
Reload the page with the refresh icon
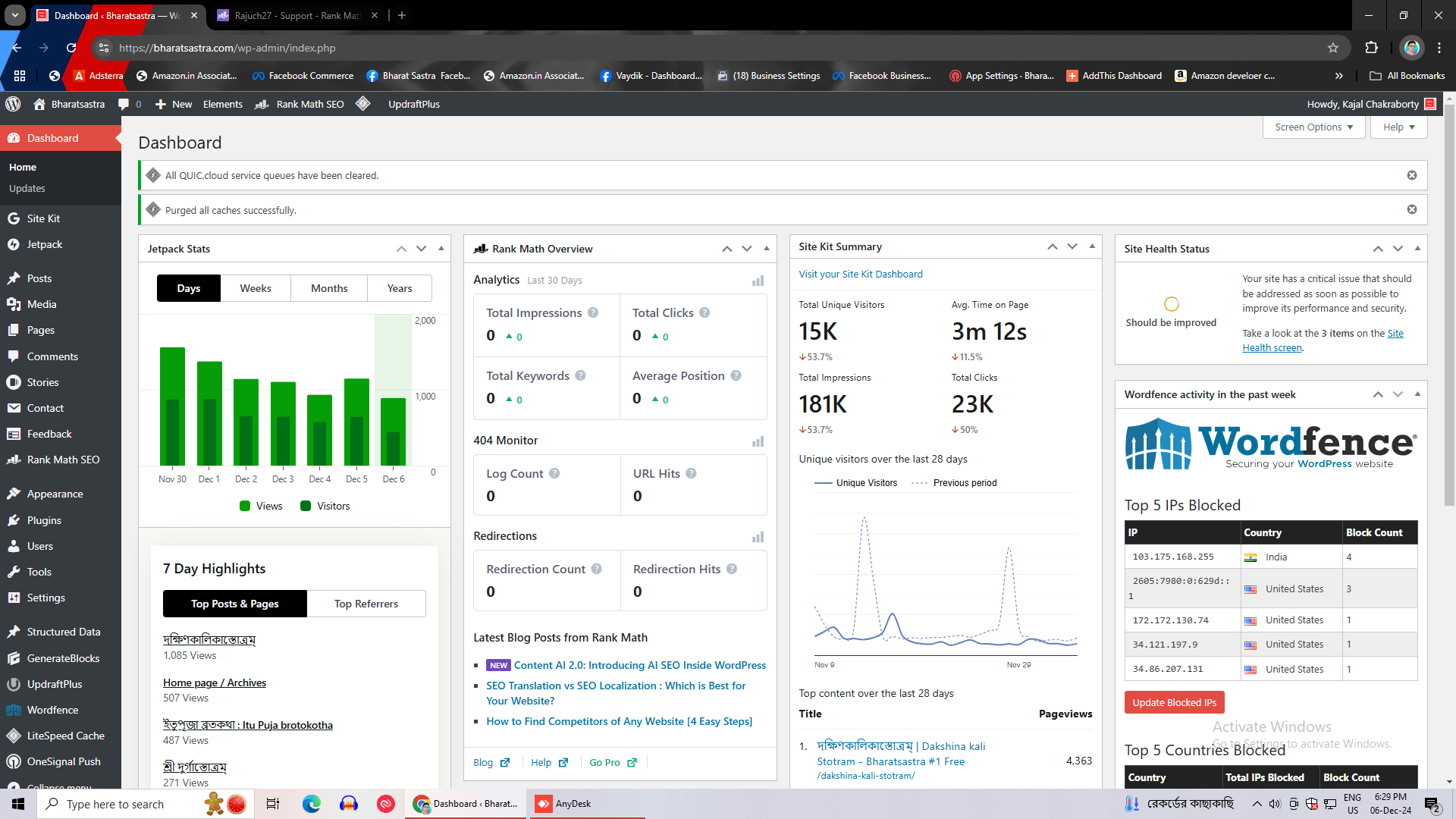pyautogui.click(x=71, y=48)
